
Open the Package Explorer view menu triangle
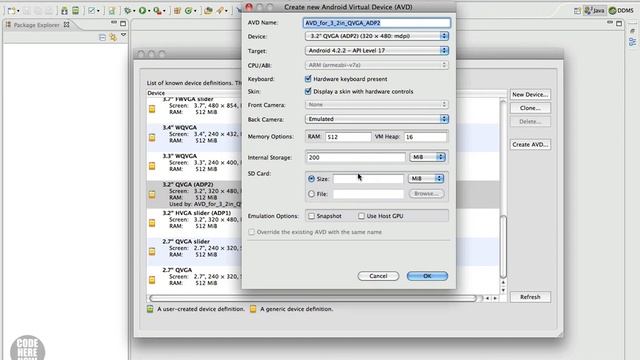click(x=123, y=36)
